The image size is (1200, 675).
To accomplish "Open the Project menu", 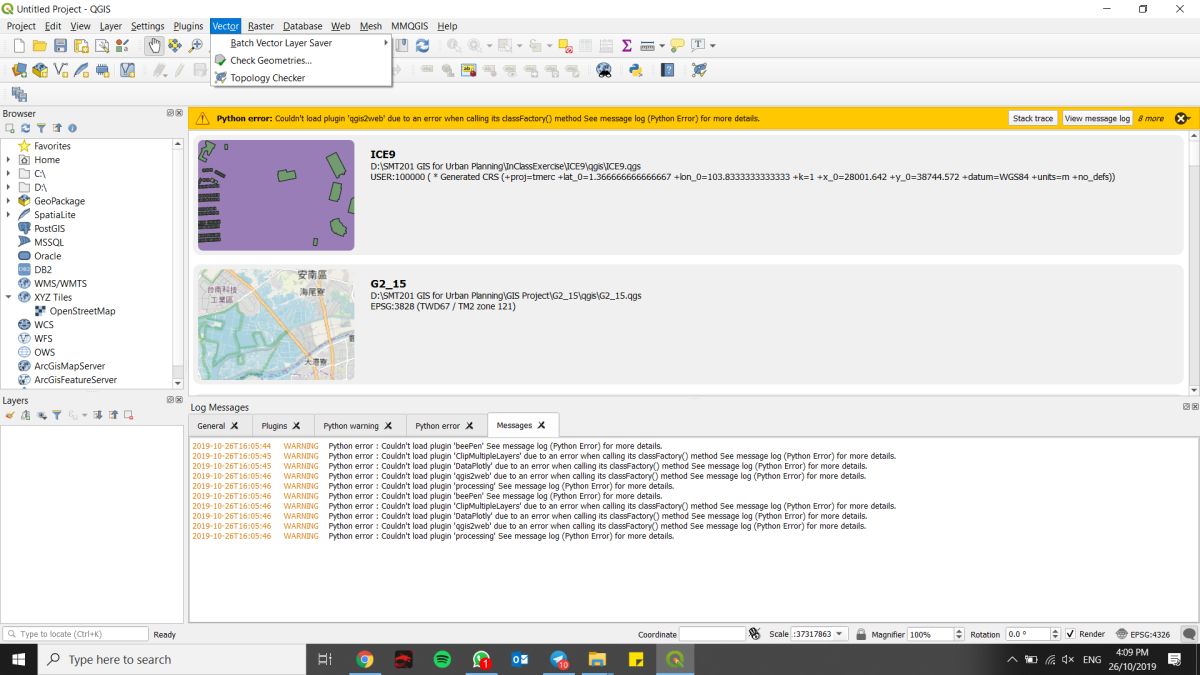I will [21, 26].
